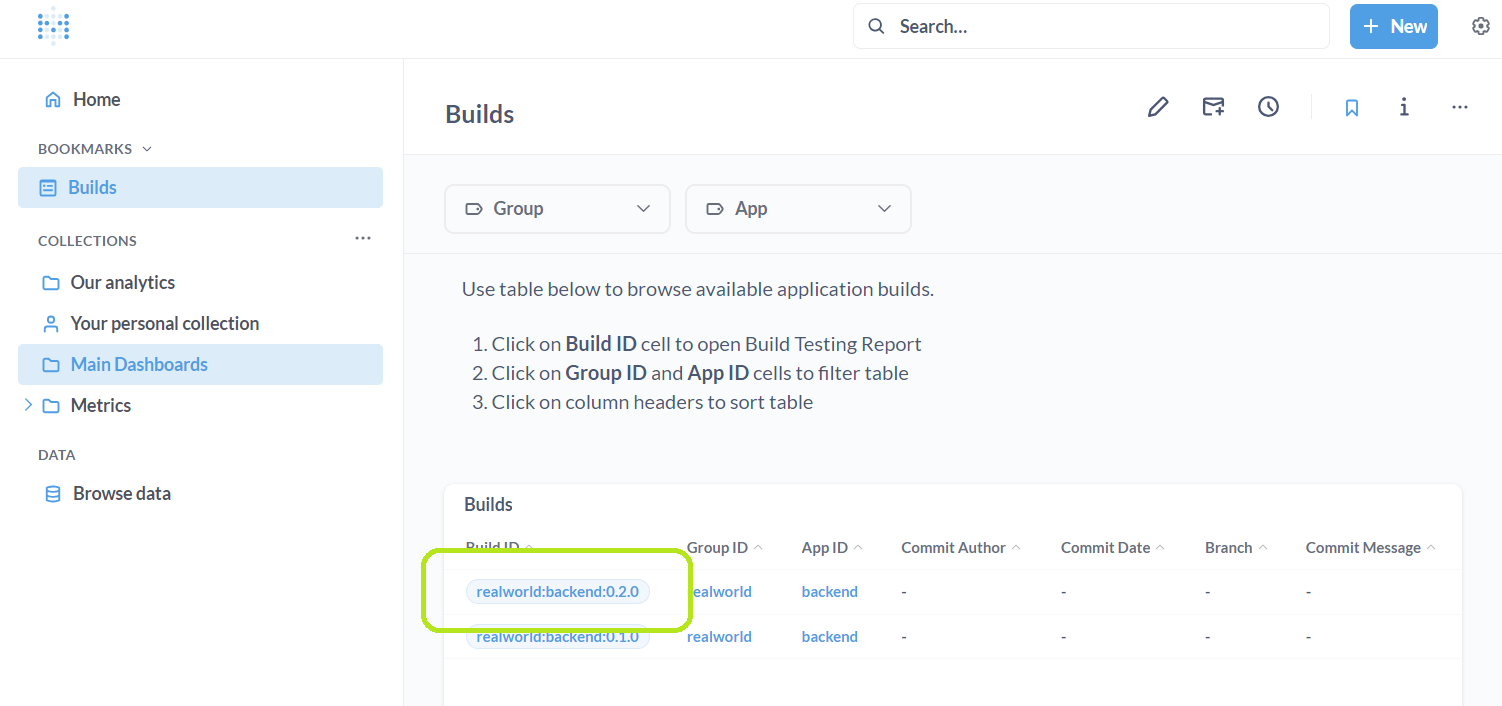
Task: Click the pencil edit dashboard icon
Action: 1157,107
